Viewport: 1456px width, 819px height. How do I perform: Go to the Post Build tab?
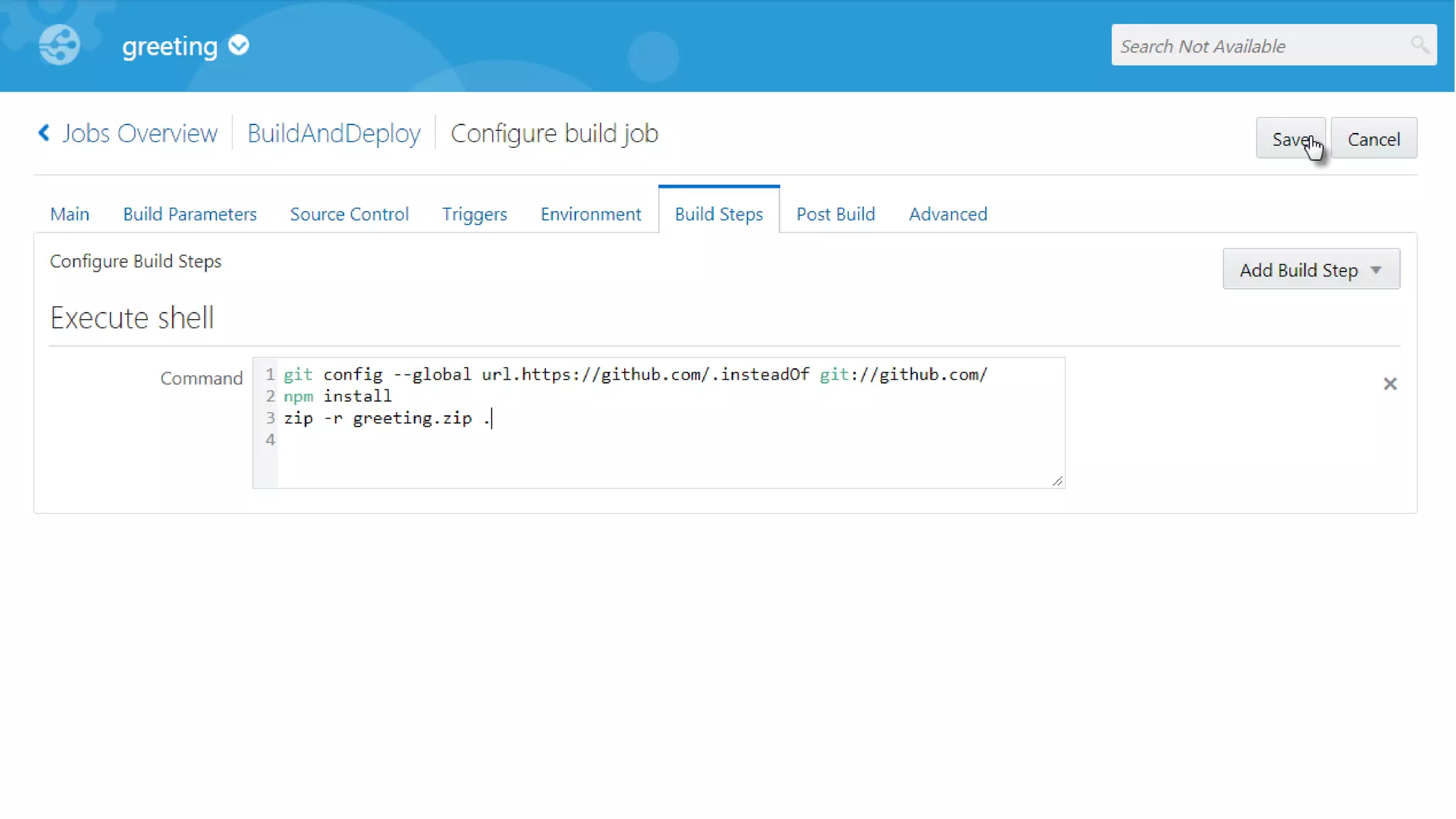[835, 214]
